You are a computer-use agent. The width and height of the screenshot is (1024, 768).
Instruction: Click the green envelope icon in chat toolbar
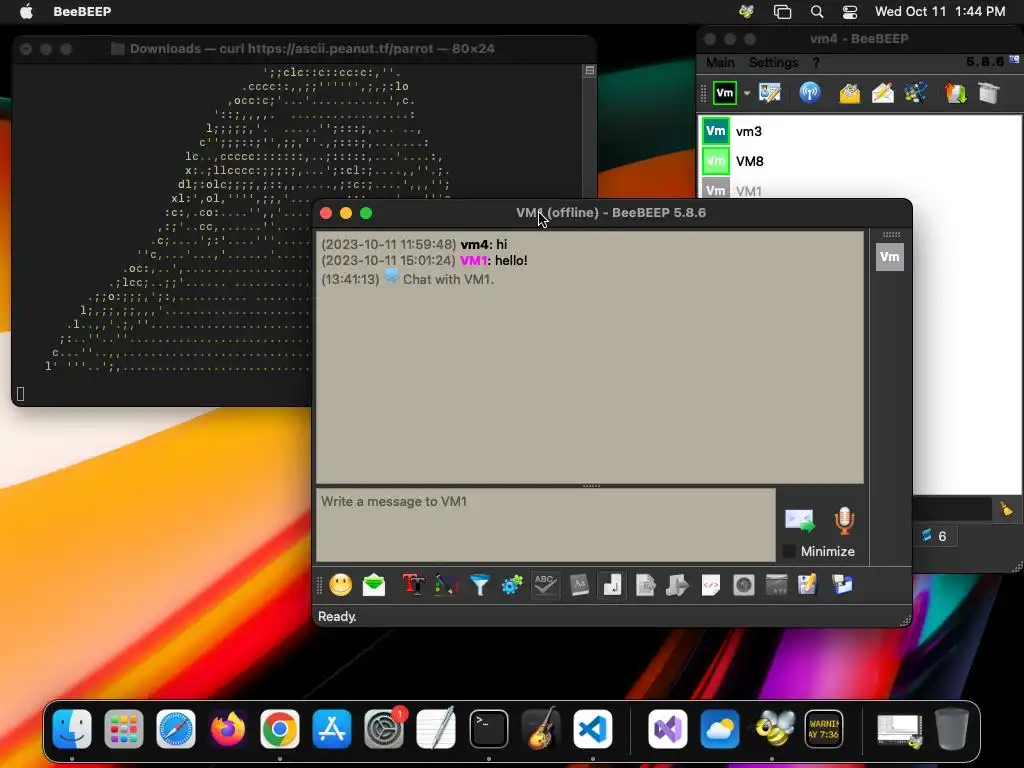(374, 585)
